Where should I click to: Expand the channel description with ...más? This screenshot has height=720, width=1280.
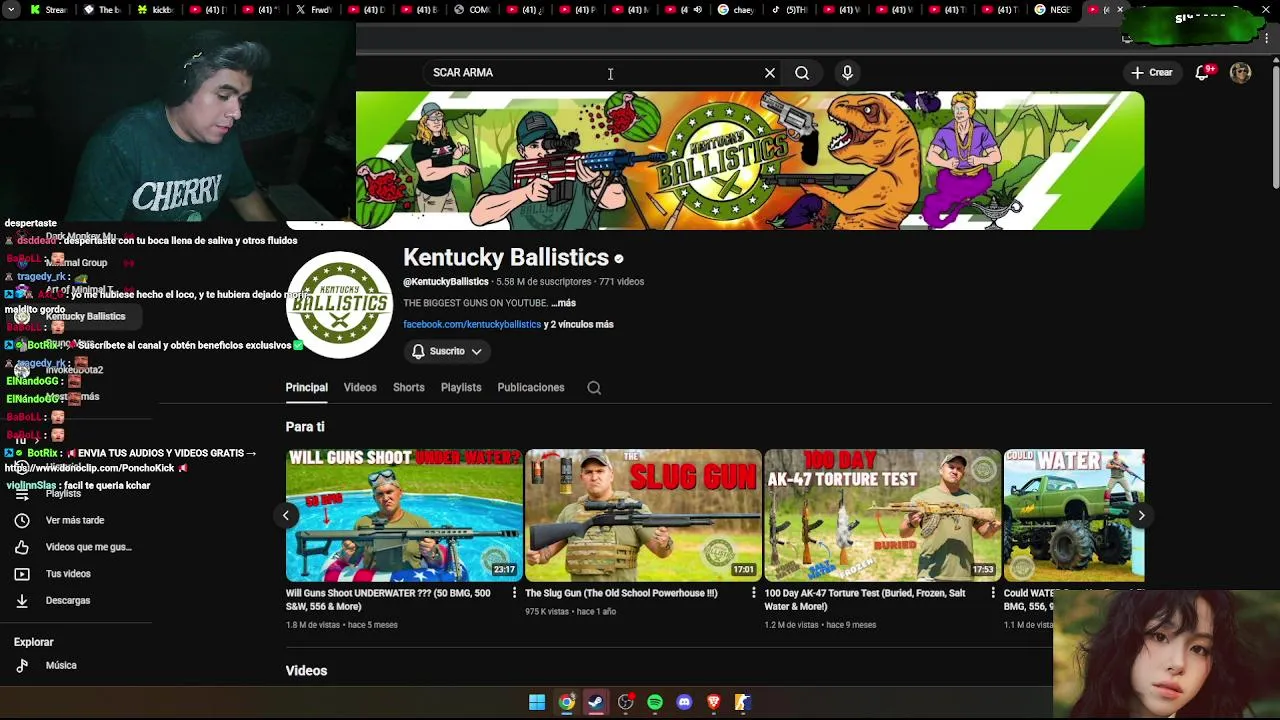563,303
